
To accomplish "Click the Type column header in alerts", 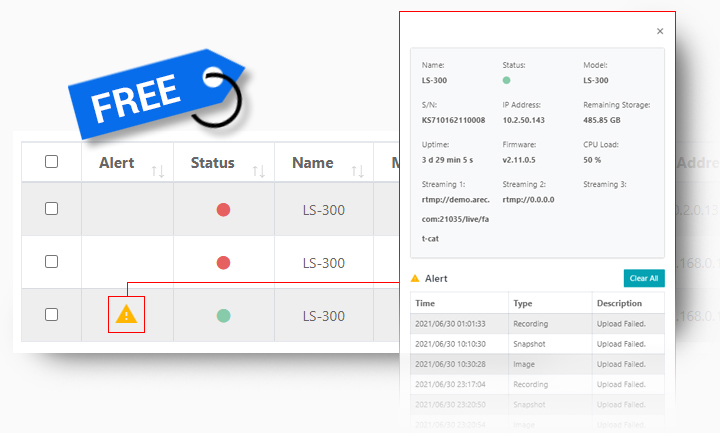I will 522,303.
